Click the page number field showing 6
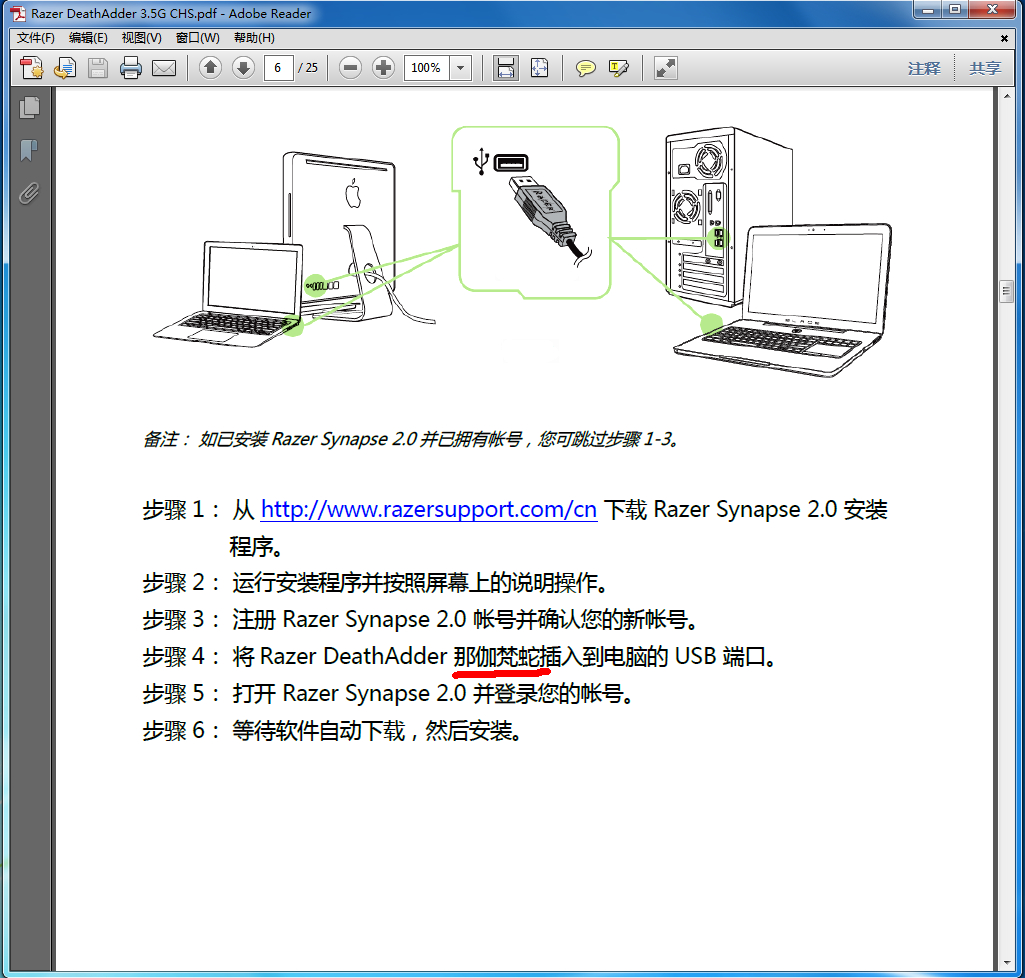Screen dimensions: 1025x978 278,68
